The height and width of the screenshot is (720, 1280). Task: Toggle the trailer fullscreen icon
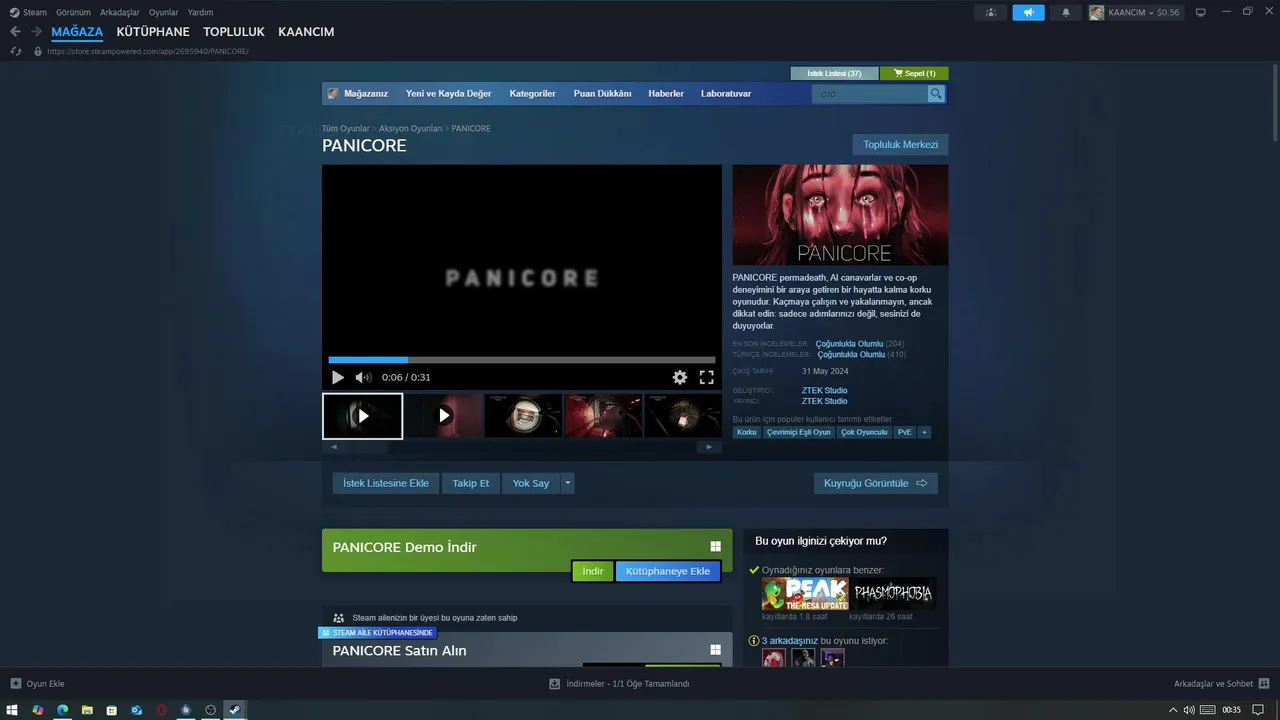coord(706,377)
